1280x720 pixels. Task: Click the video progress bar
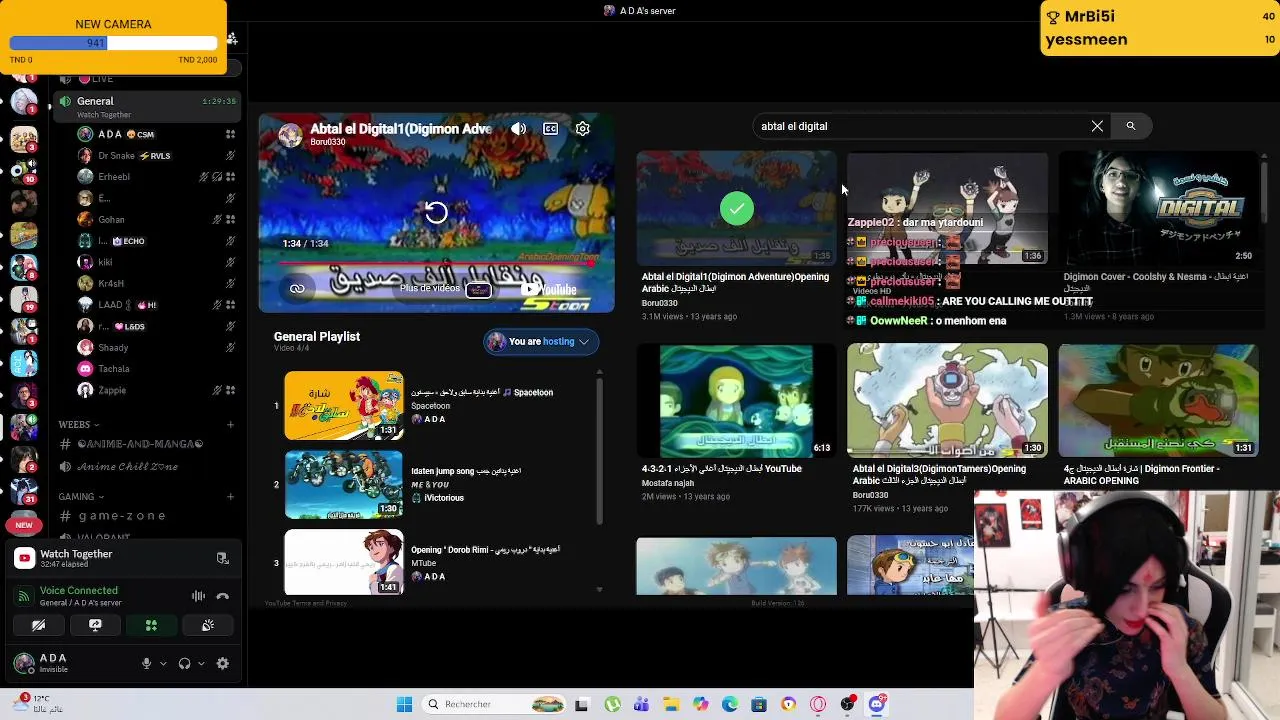pos(436,263)
